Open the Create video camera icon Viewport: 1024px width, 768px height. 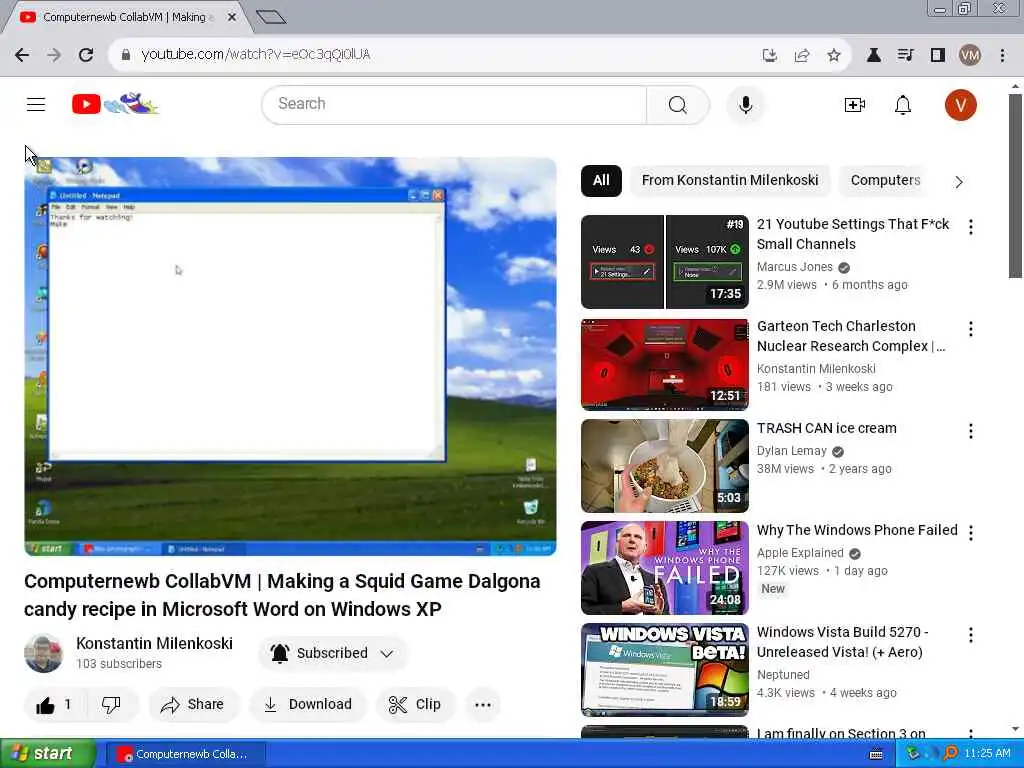click(854, 104)
